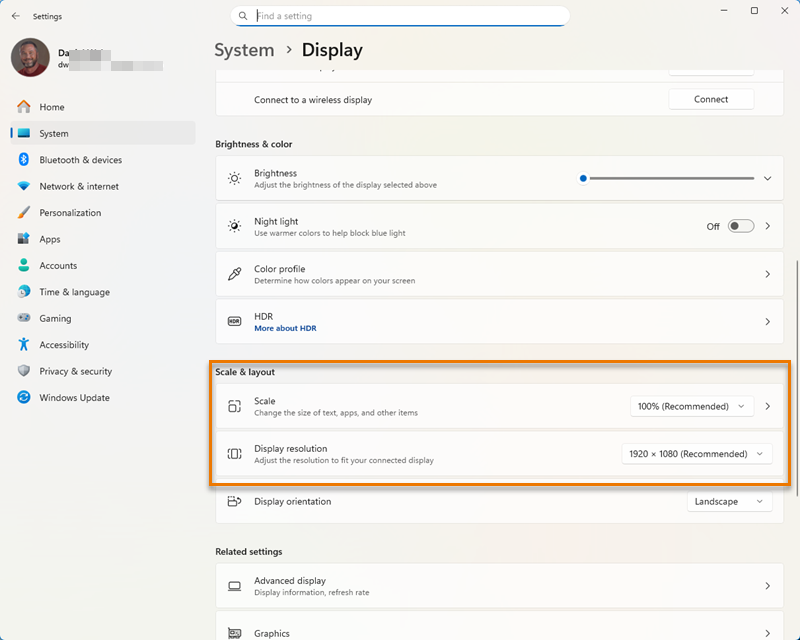
Task: Click the Related settings heading
Action: 248,552
